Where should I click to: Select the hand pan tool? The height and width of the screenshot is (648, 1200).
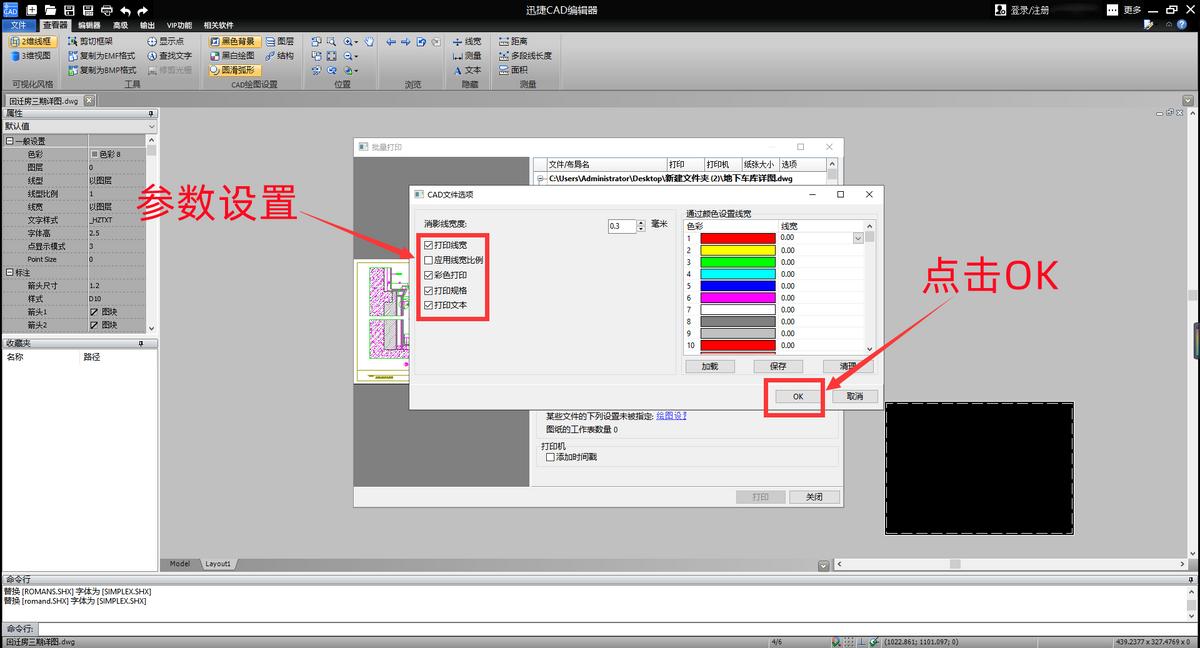coord(369,42)
